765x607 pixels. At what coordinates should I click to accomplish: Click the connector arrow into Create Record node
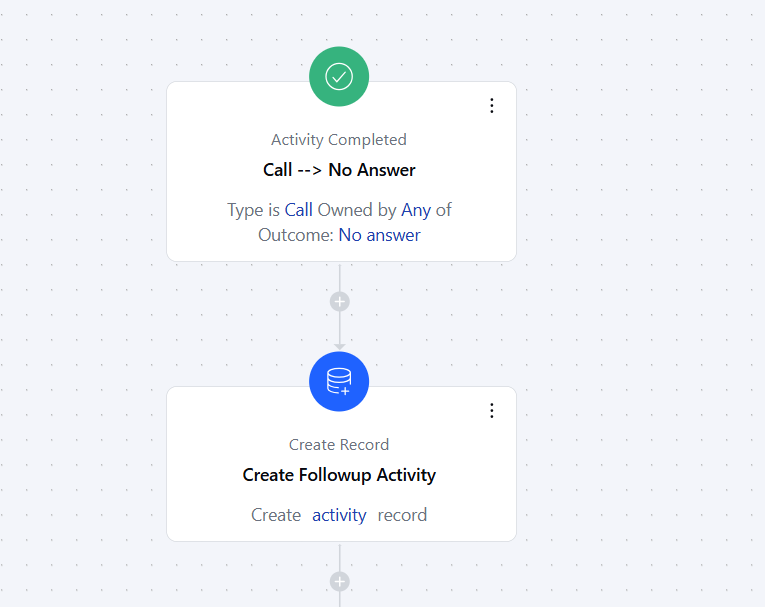coord(340,346)
